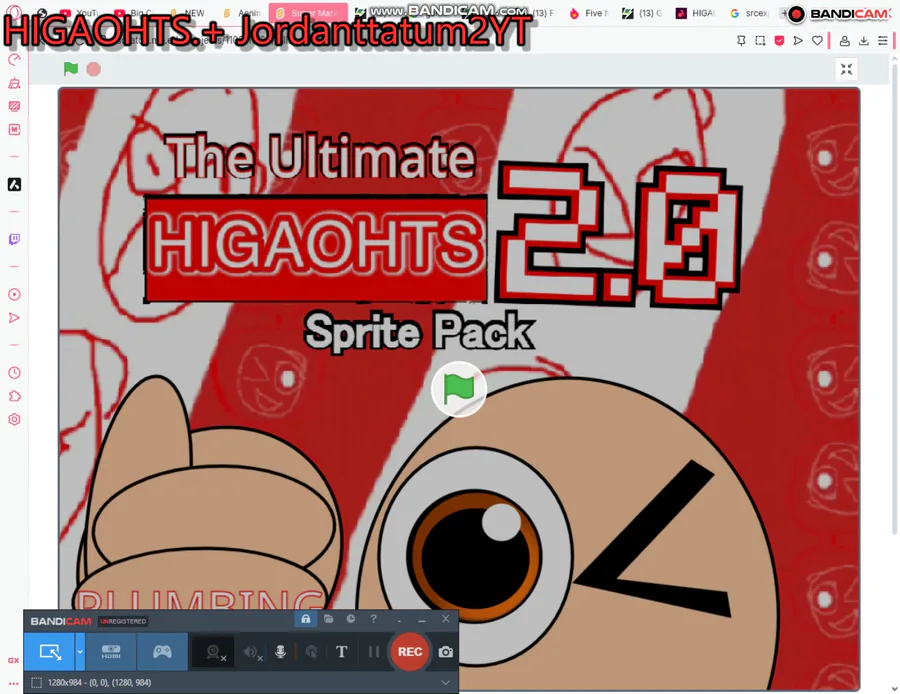Exit full screen mode on the Scratch stage

846,69
